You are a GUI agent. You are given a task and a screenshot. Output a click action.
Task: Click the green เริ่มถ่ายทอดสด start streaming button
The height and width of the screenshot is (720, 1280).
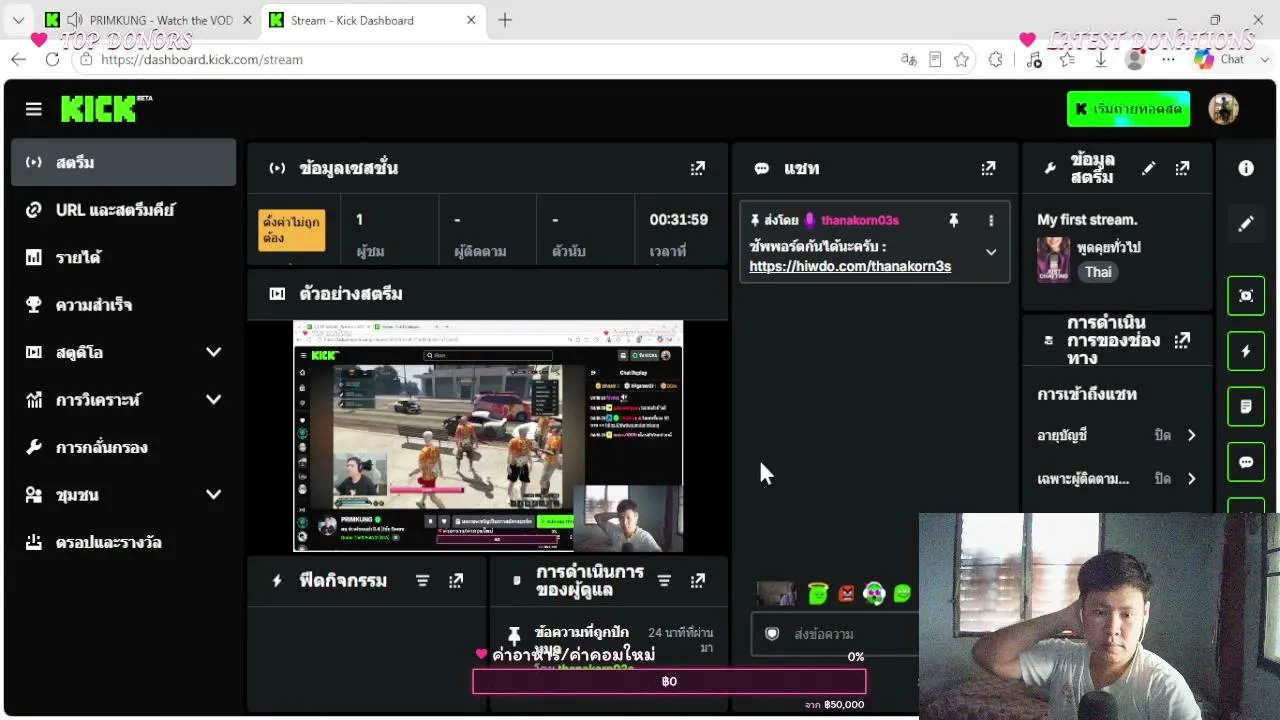(1128, 109)
